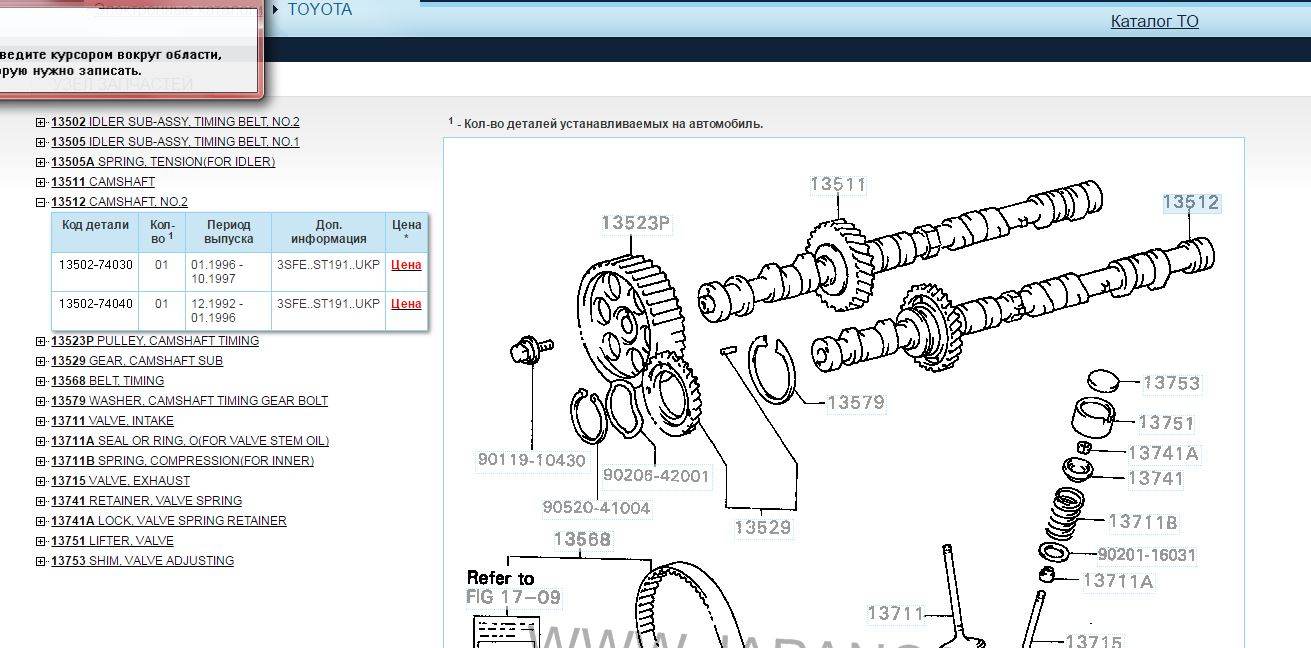Click the TOYOTA breadcrumb link

tap(319, 10)
